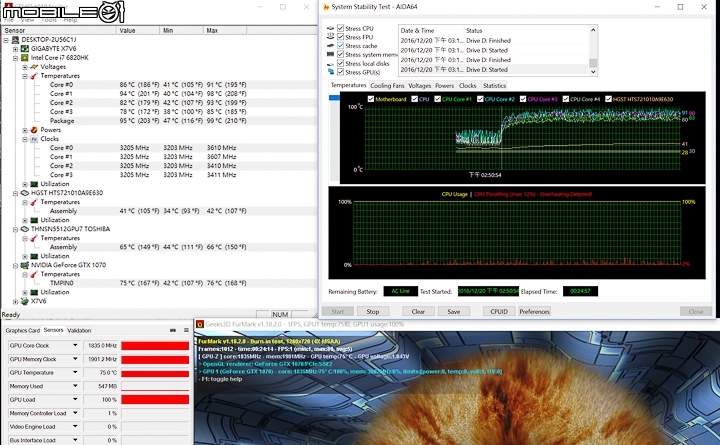Image resolution: width=720 pixels, height=445 pixels.
Task: Uncheck Motherboard in the temperature graph legend
Action: [x=371, y=99]
